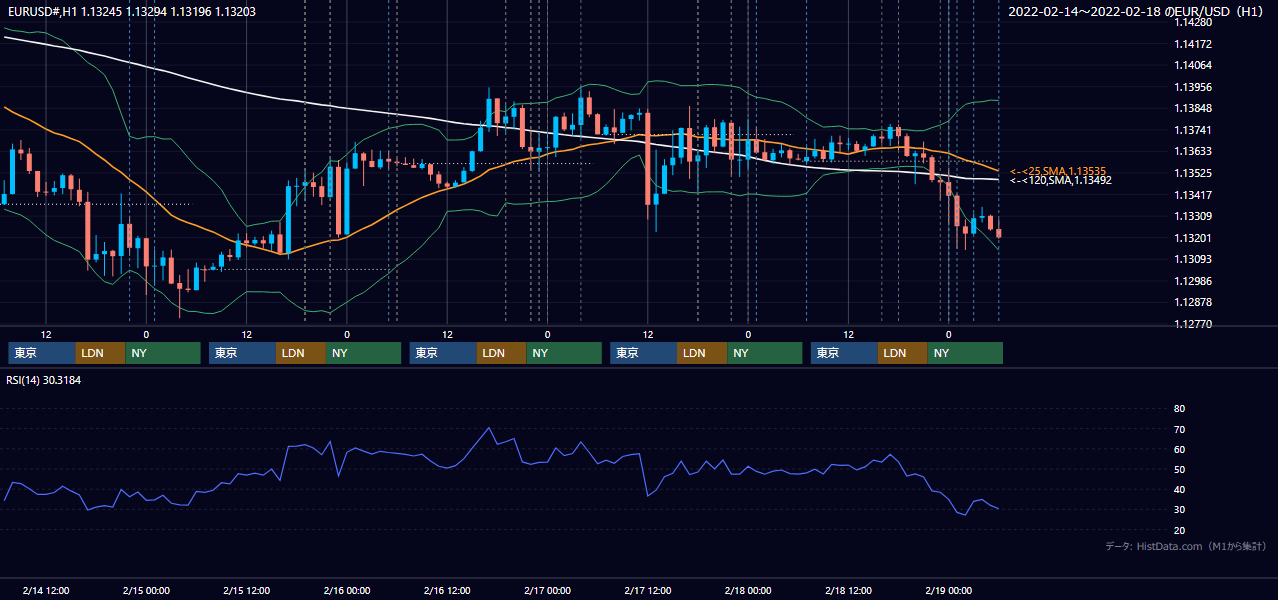Click RSI scale value 30
This screenshot has width=1278, height=600.
1179,509
